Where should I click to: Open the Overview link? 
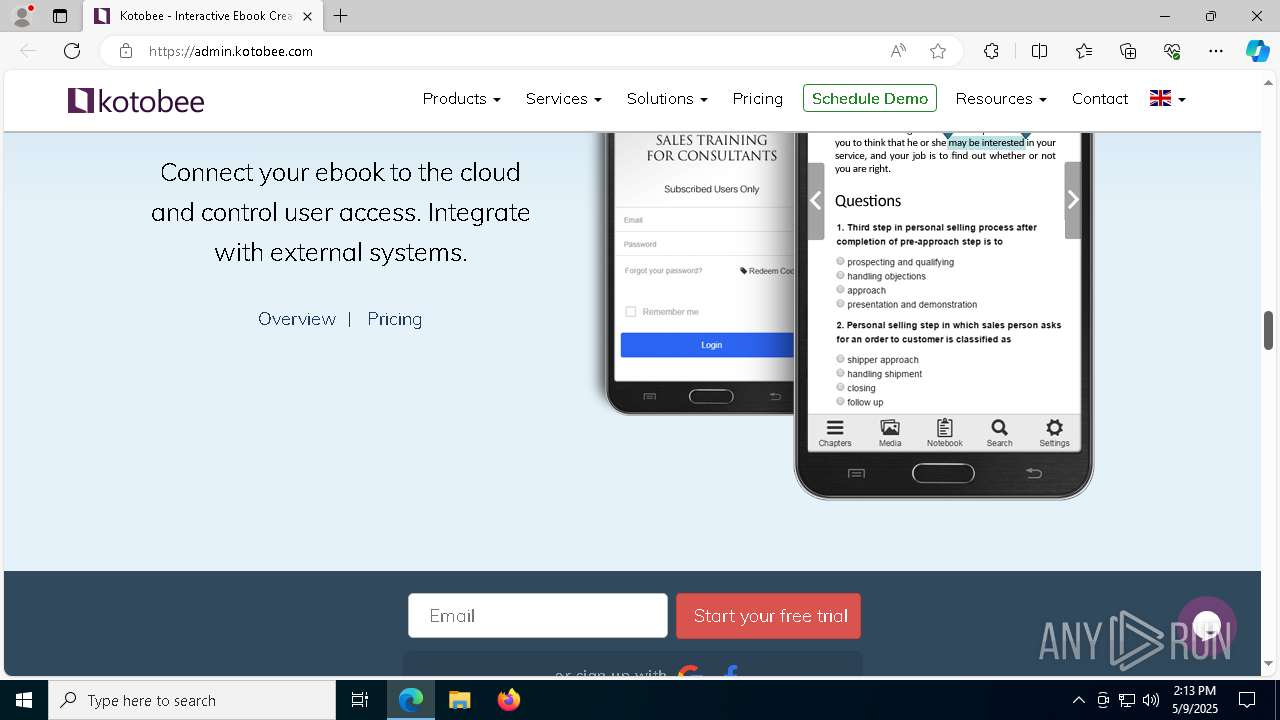click(x=297, y=319)
